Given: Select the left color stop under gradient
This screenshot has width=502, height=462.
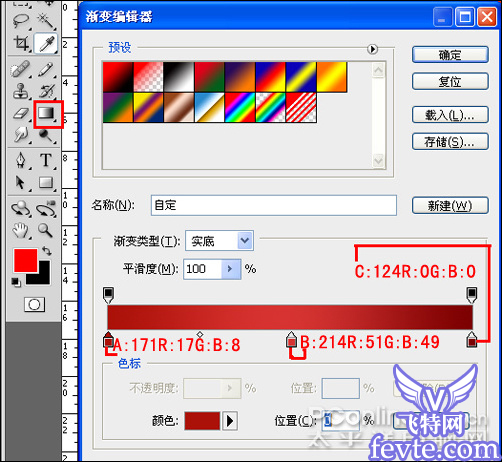Looking at the screenshot, I should [108, 339].
